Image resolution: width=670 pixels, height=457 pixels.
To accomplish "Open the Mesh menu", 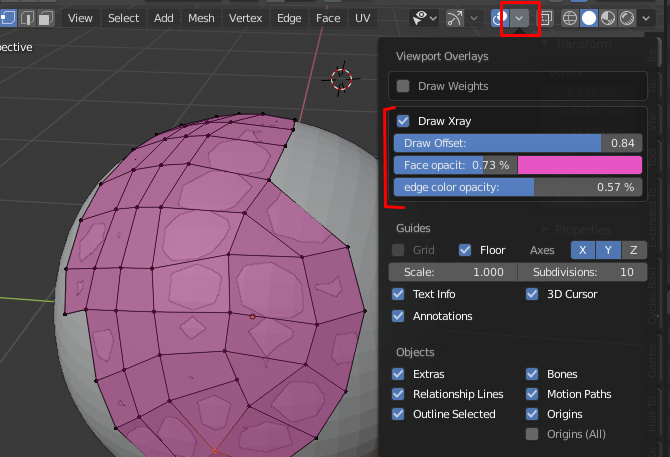I will 201,18.
